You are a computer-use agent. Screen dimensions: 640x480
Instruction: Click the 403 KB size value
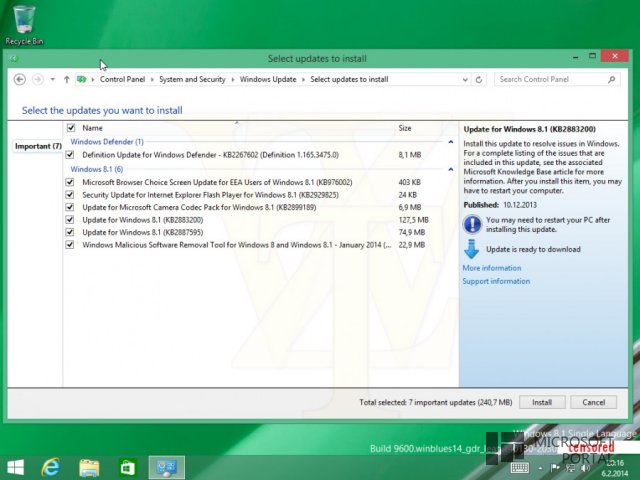tap(409, 182)
